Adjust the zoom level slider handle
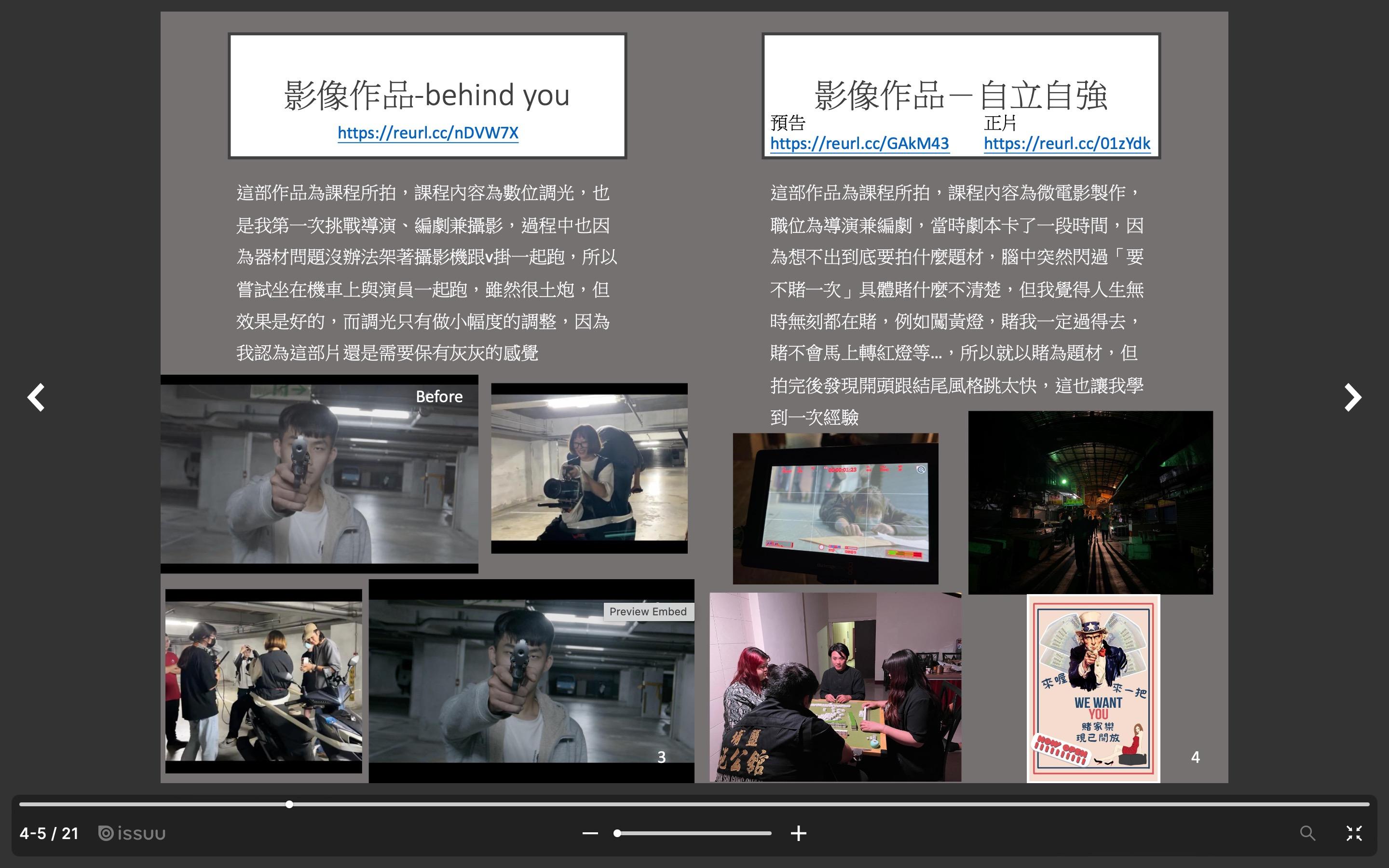 (x=617, y=833)
